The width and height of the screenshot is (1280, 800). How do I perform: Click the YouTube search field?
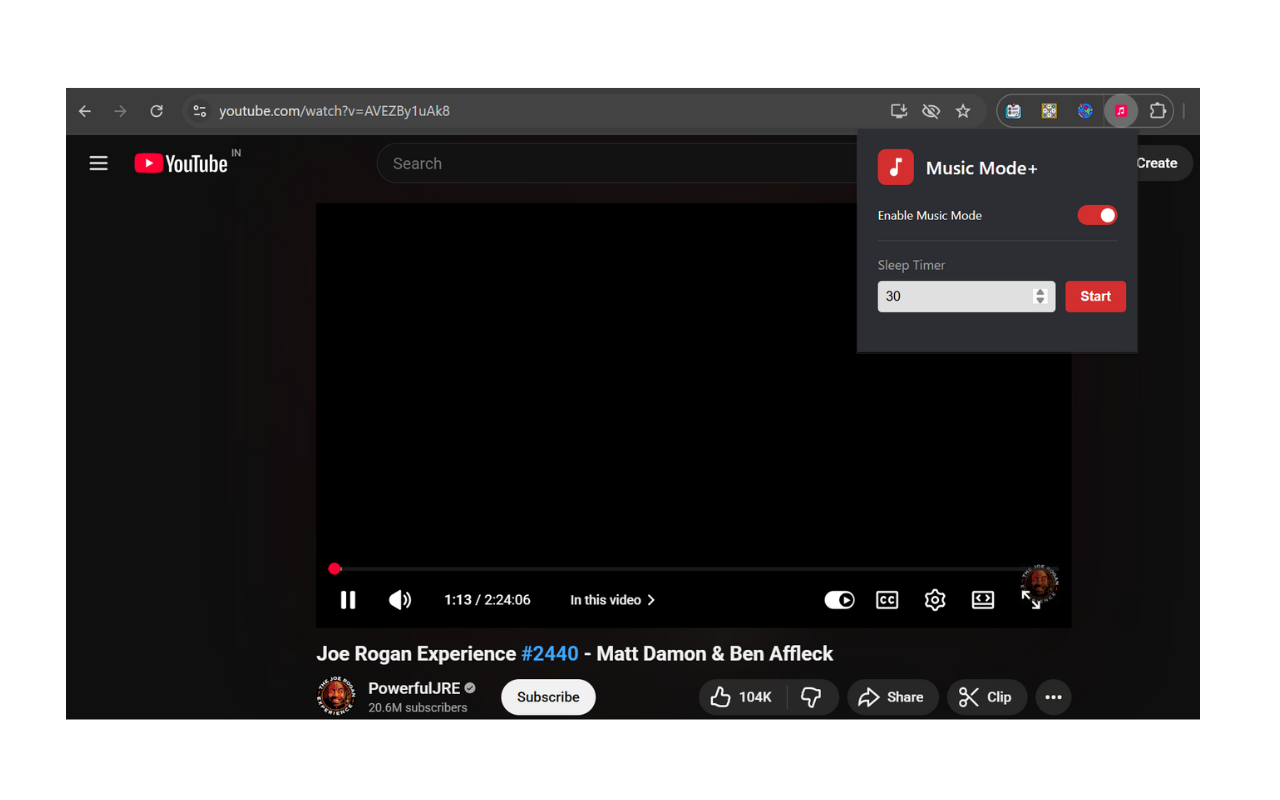tap(600, 163)
